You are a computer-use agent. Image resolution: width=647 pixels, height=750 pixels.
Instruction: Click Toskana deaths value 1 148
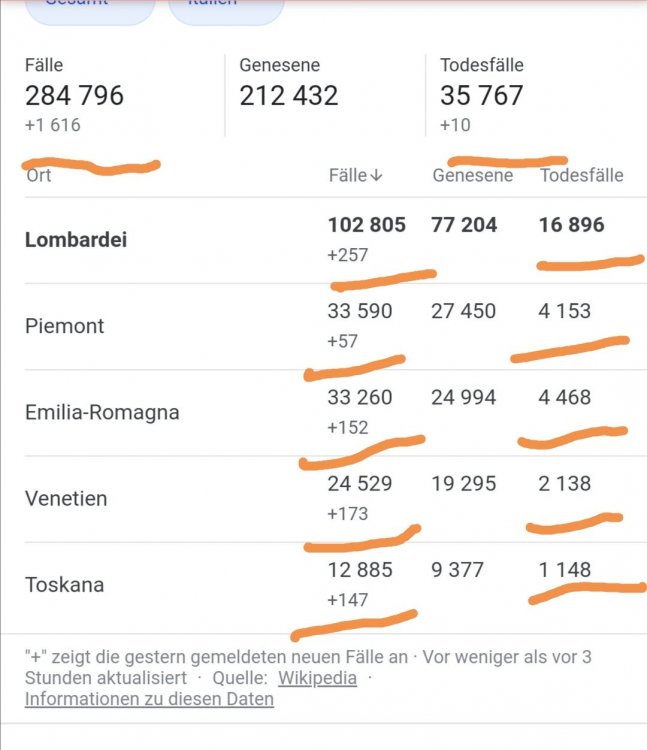(565, 570)
